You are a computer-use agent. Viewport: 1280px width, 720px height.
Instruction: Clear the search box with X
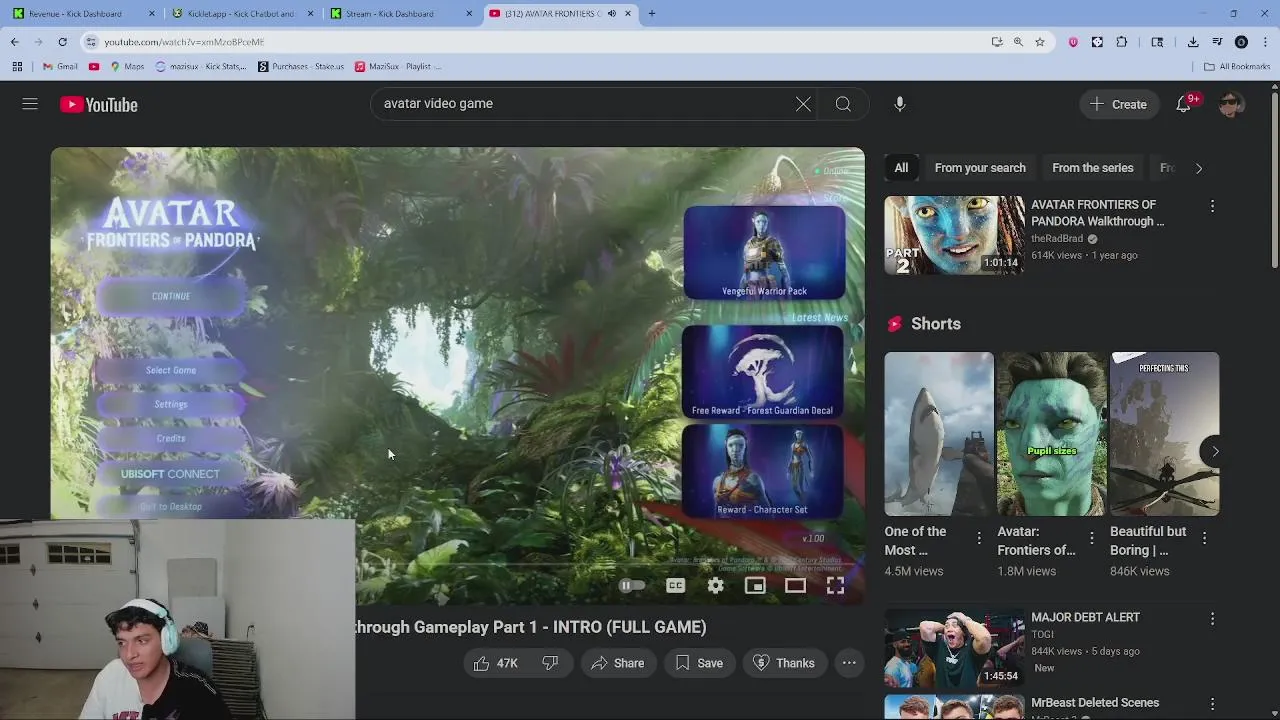(803, 104)
